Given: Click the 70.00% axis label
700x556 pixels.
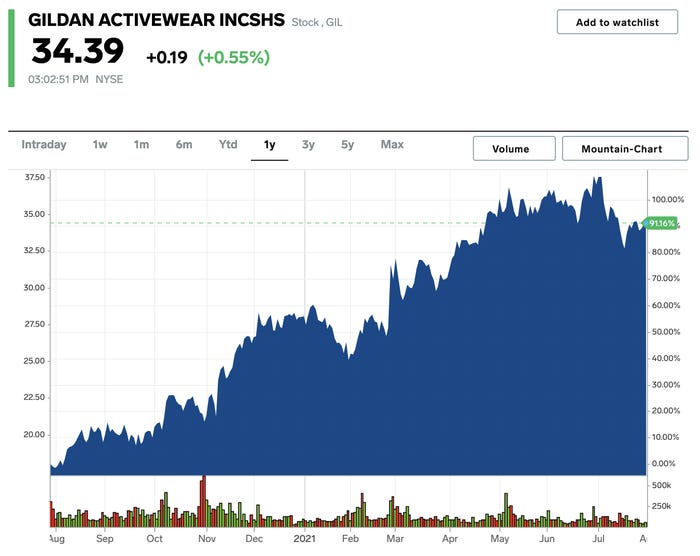Looking at the screenshot, I should [x=666, y=279].
